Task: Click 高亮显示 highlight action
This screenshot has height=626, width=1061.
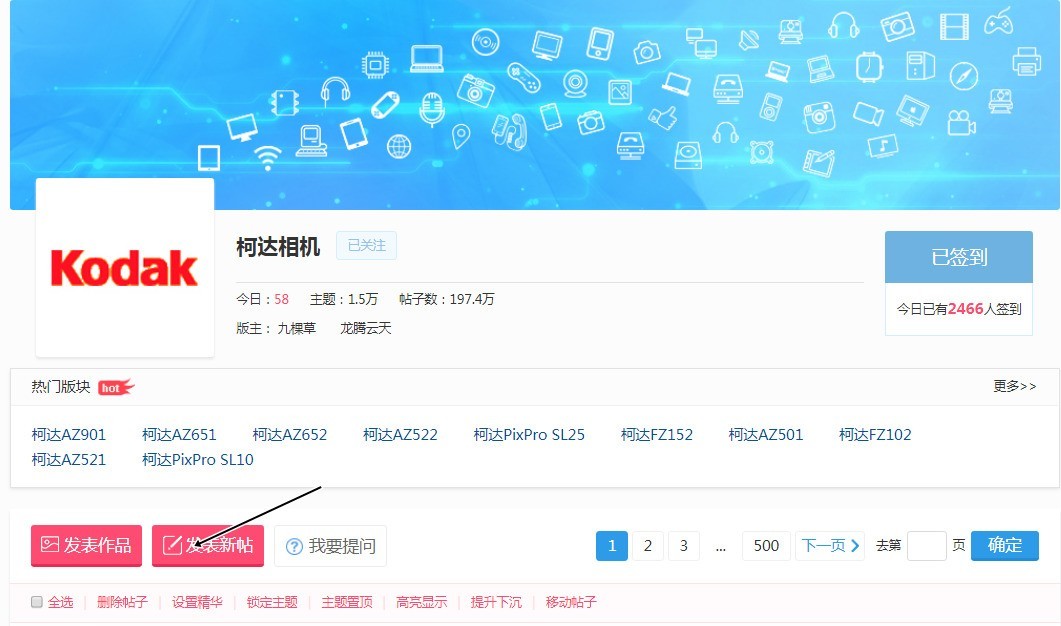Action: pos(422,602)
